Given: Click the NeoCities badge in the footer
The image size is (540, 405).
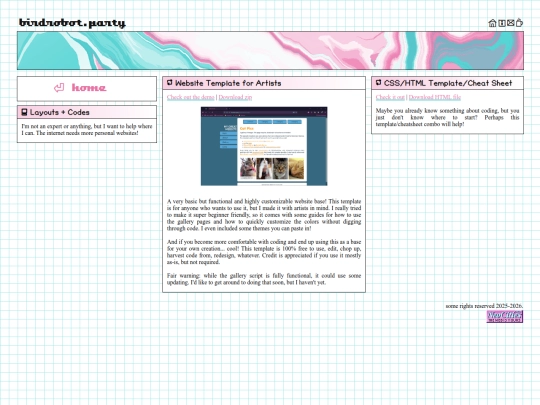Looking at the screenshot, I should click(505, 316).
